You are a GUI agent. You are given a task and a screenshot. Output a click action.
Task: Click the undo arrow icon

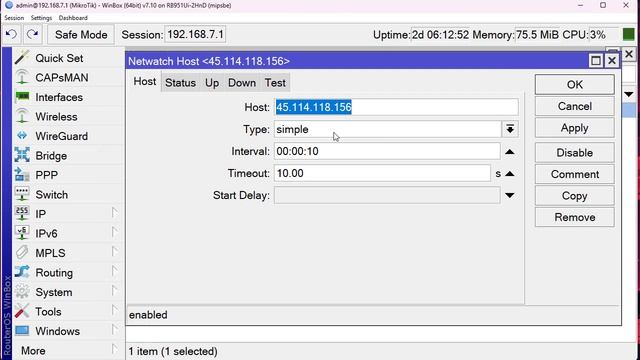coord(11,35)
